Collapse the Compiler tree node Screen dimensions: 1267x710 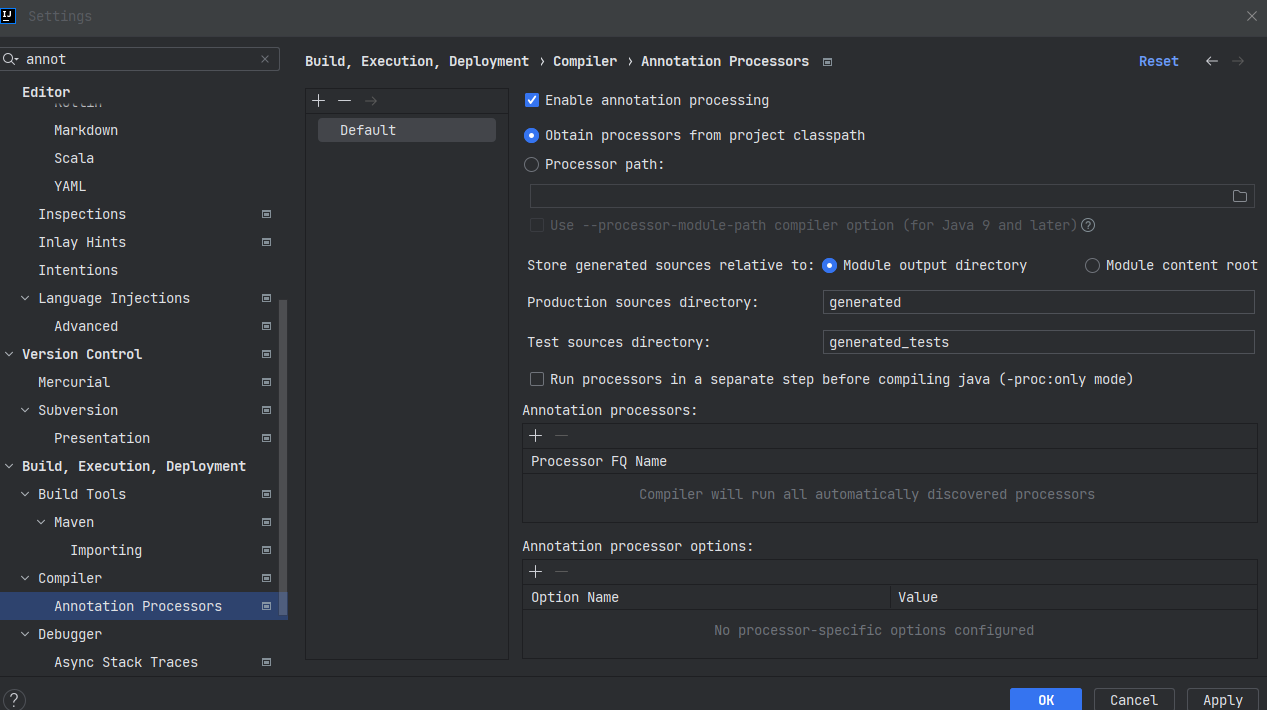click(x=25, y=578)
